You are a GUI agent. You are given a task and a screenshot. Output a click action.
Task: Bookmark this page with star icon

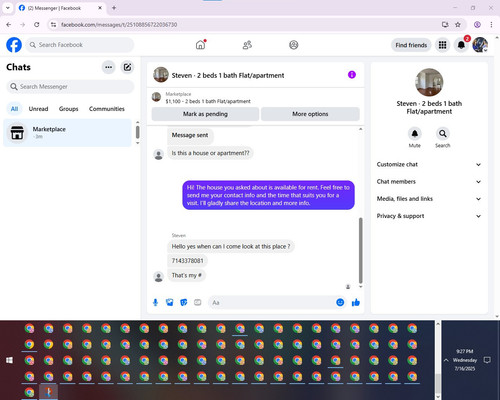coord(458,25)
